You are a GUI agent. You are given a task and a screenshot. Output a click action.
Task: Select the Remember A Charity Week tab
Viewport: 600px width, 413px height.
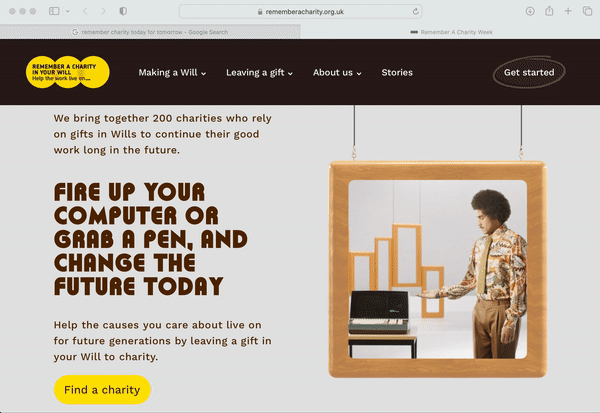pyautogui.click(x=450, y=32)
